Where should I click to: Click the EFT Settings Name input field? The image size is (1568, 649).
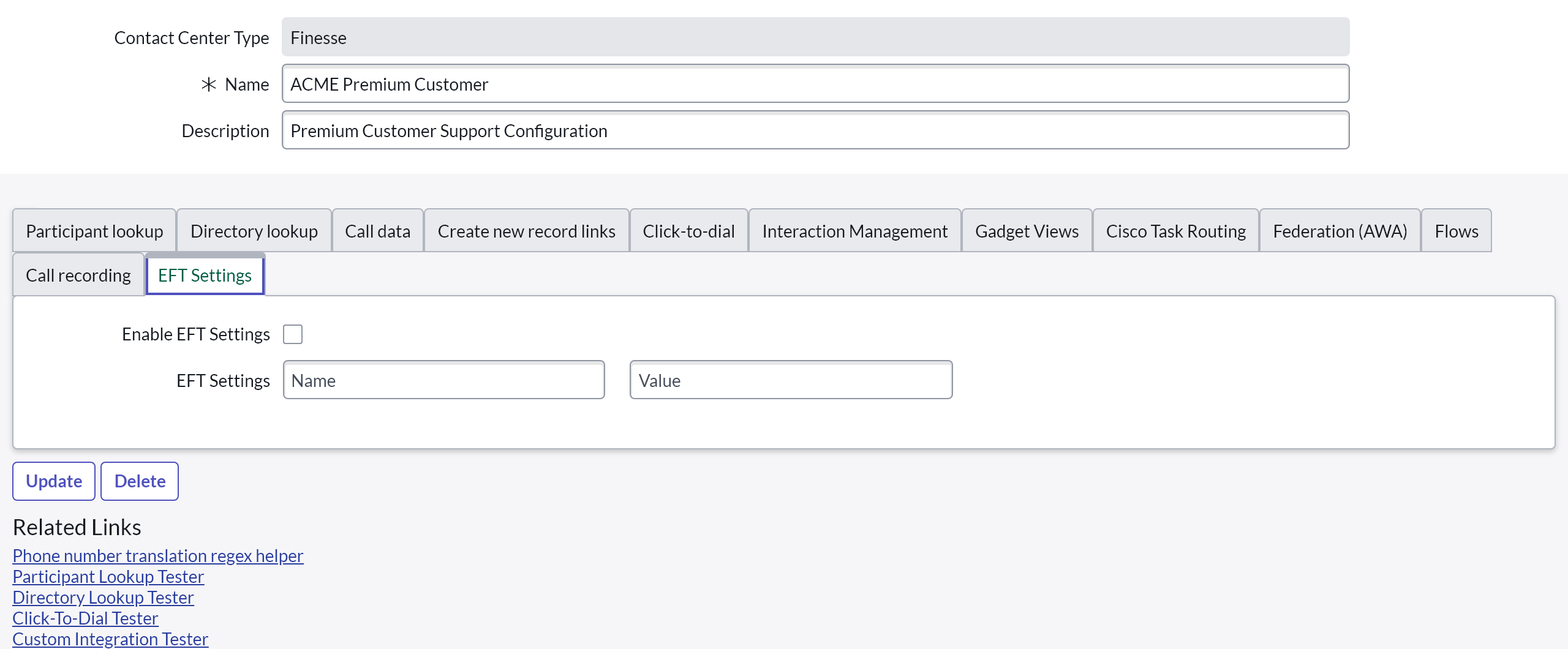444,380
